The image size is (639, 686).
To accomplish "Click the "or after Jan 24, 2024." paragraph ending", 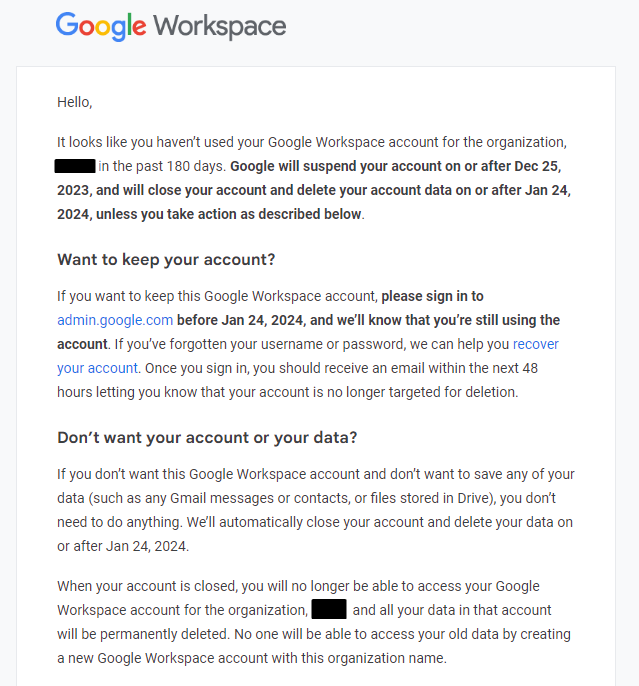I will pyautogui.click(x=123, y=546).
